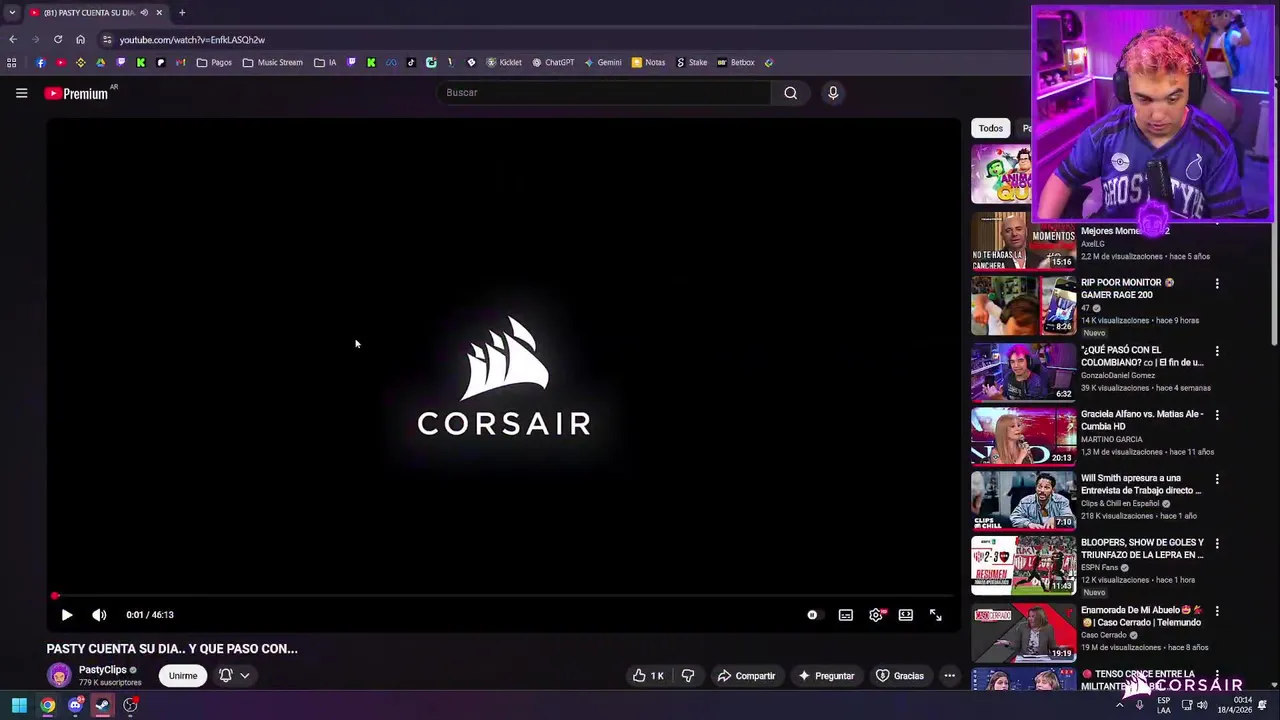Open the Mejores Momentos video thumbnail

pos(1023,241)
